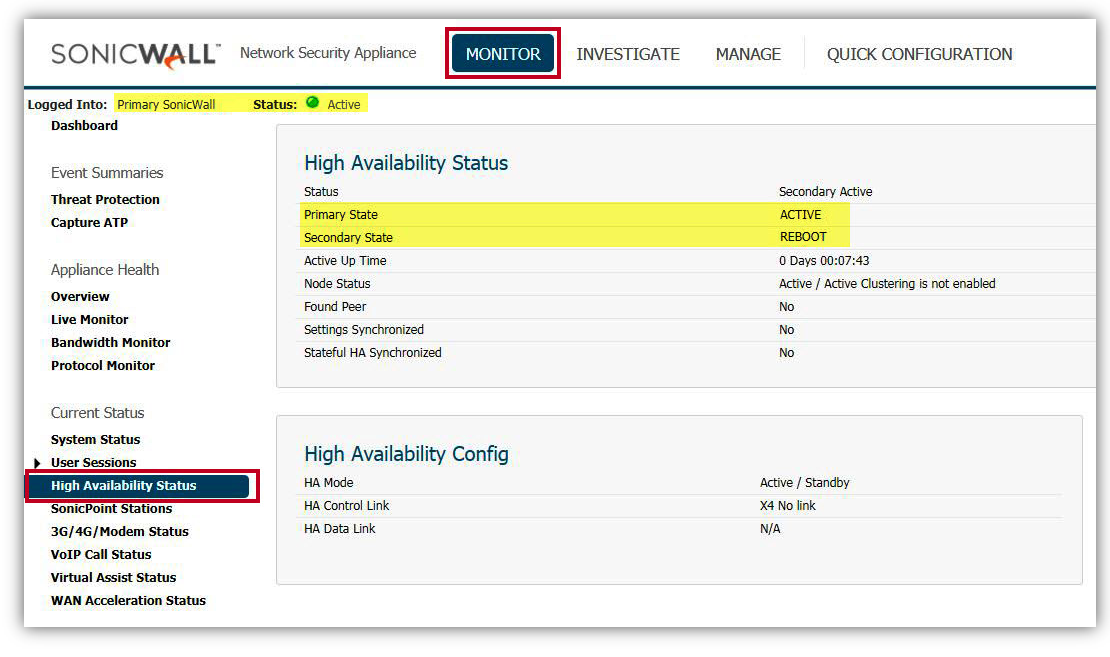1110x657 pixels.
Task: Go to the MANAGE tab
Action: click(748, 54)
